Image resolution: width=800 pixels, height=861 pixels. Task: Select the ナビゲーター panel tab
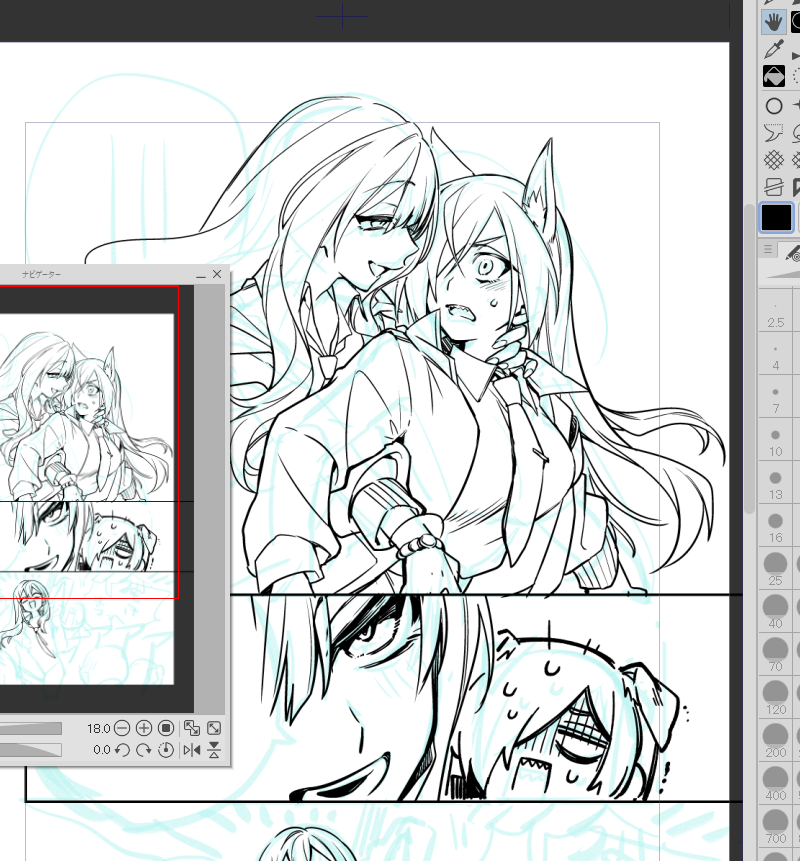pyautogui.click(x=42, y=274)
